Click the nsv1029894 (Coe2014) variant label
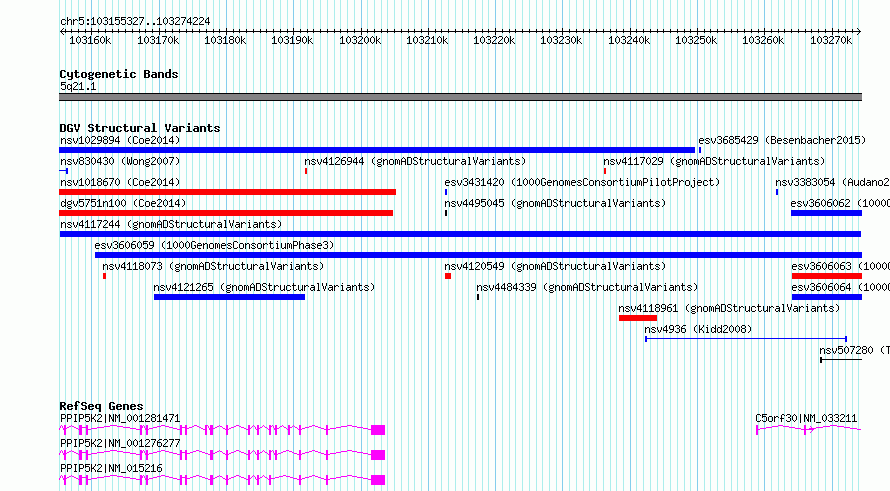This screenshot has width=890, height=491. click(x=120, y=140)
